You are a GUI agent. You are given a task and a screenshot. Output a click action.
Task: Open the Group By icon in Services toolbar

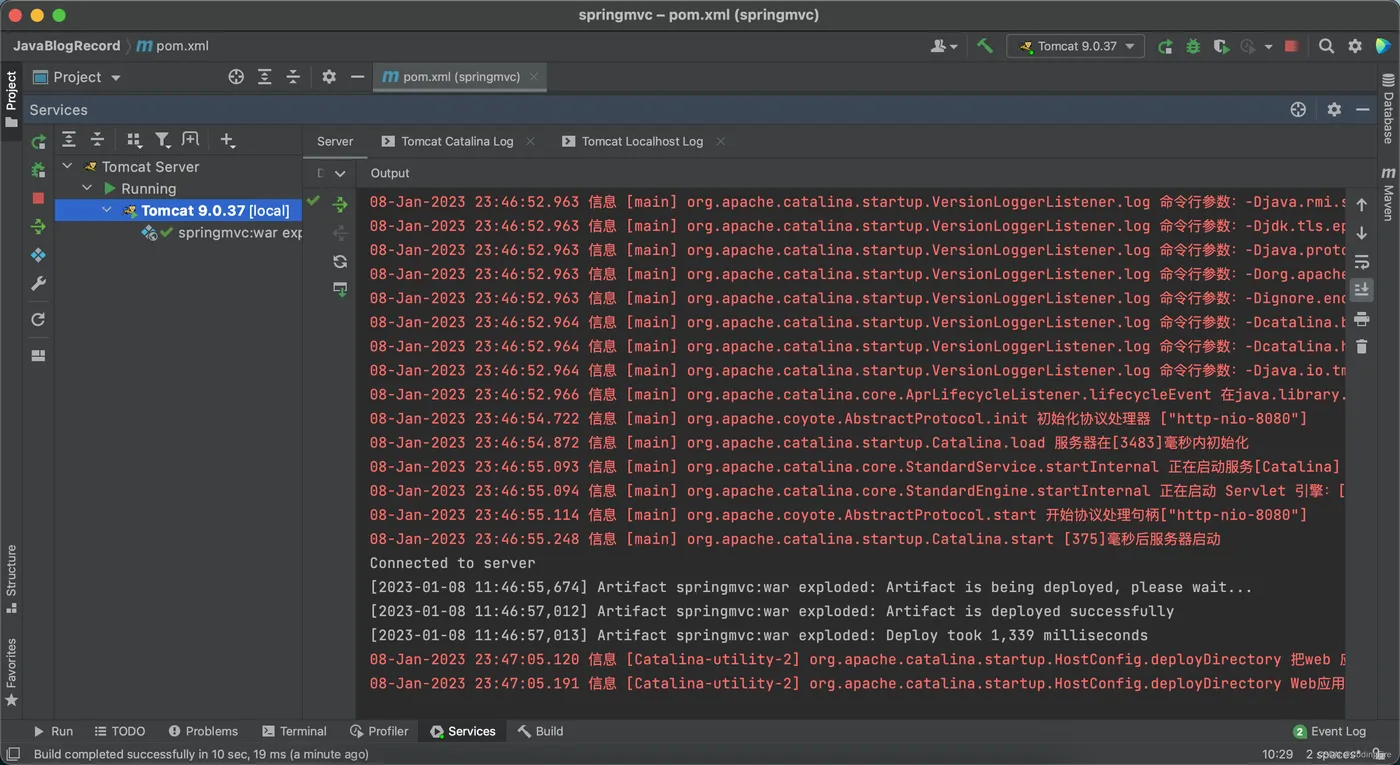tap(134, 140)
